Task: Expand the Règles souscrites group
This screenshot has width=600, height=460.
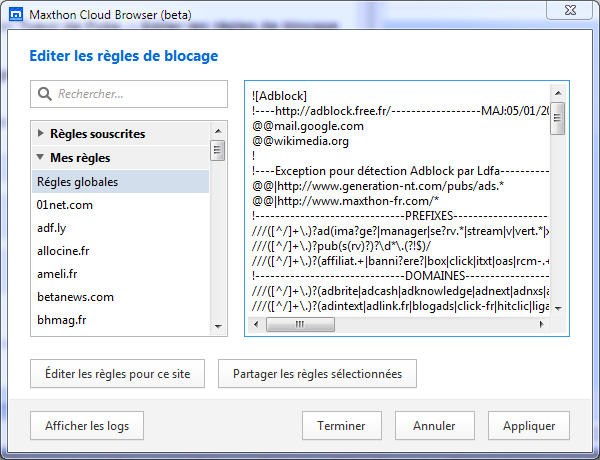Action: click(x=41, y=133)
